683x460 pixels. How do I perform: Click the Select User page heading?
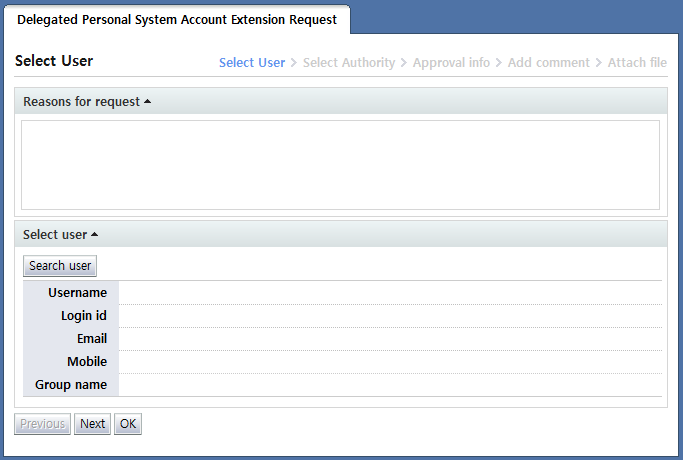click(54, 61)
